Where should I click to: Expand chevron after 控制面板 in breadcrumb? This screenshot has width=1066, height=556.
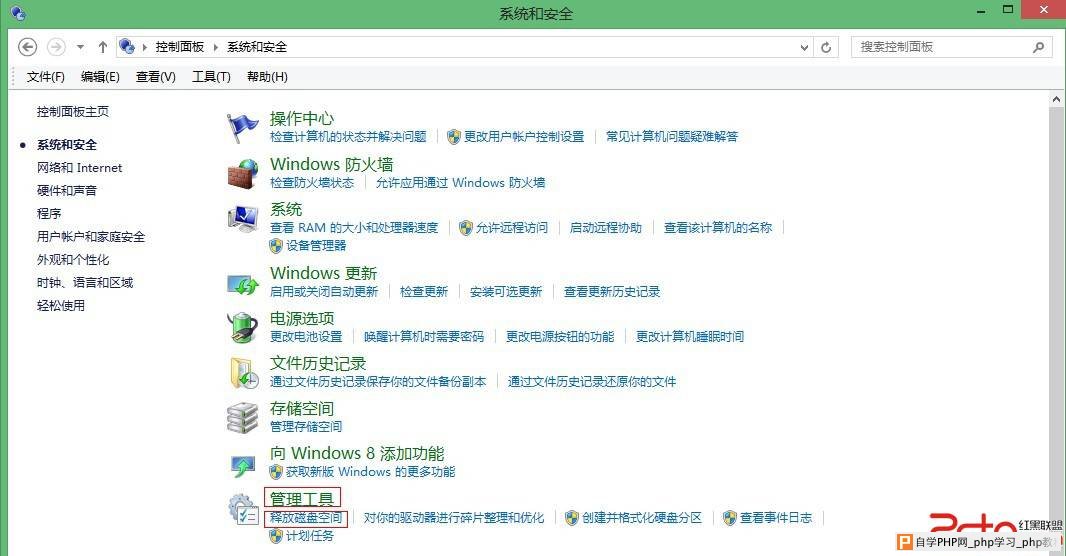point(216,47)
